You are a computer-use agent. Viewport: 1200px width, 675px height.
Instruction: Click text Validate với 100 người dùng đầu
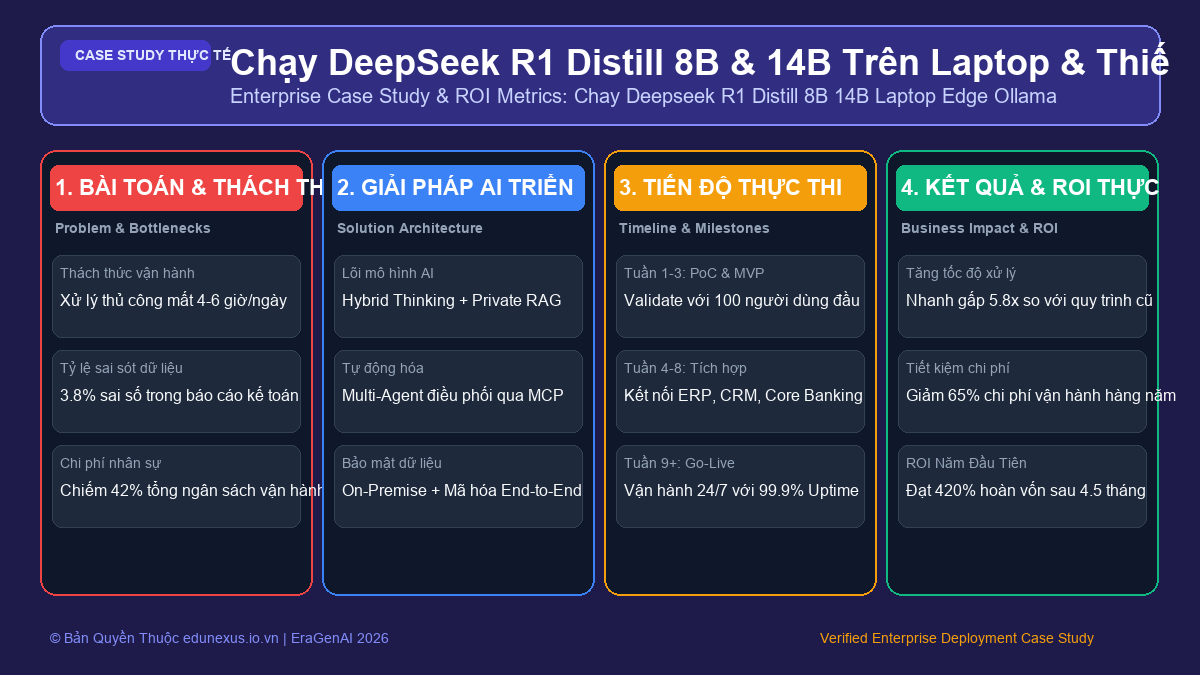pyautogui.click(x=742, y=300)
